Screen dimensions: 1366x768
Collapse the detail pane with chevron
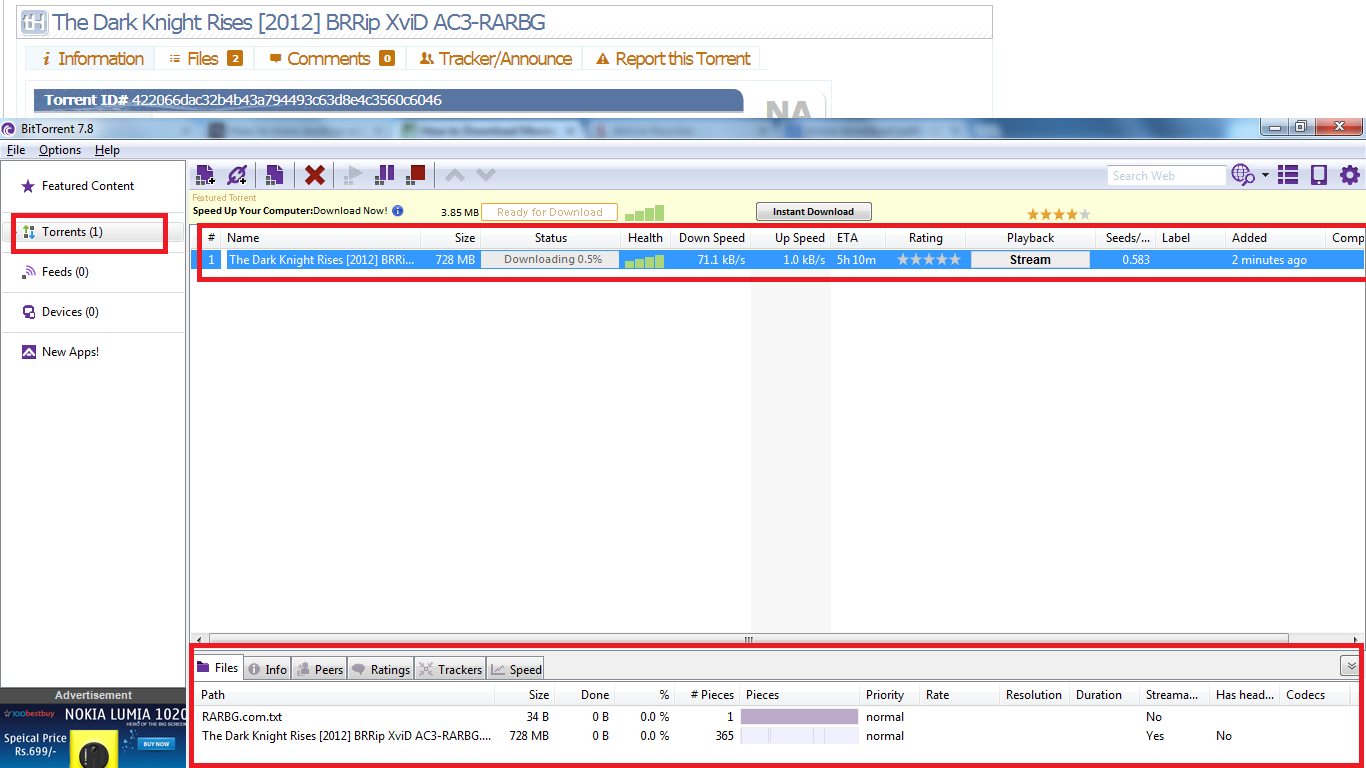click(x=1350, y=666)
